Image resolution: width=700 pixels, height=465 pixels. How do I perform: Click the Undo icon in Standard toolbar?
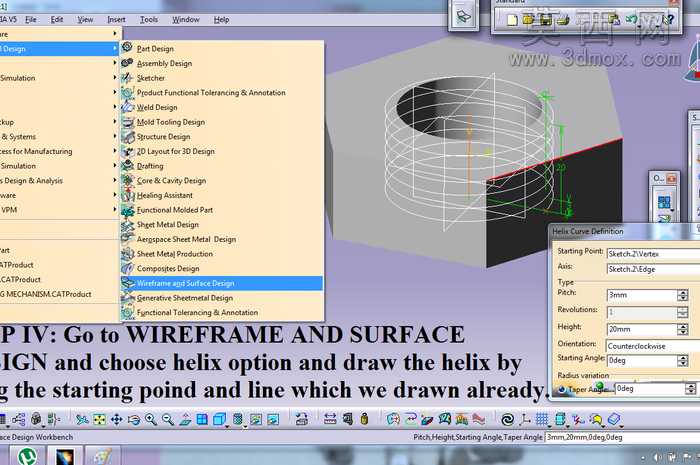631,20
